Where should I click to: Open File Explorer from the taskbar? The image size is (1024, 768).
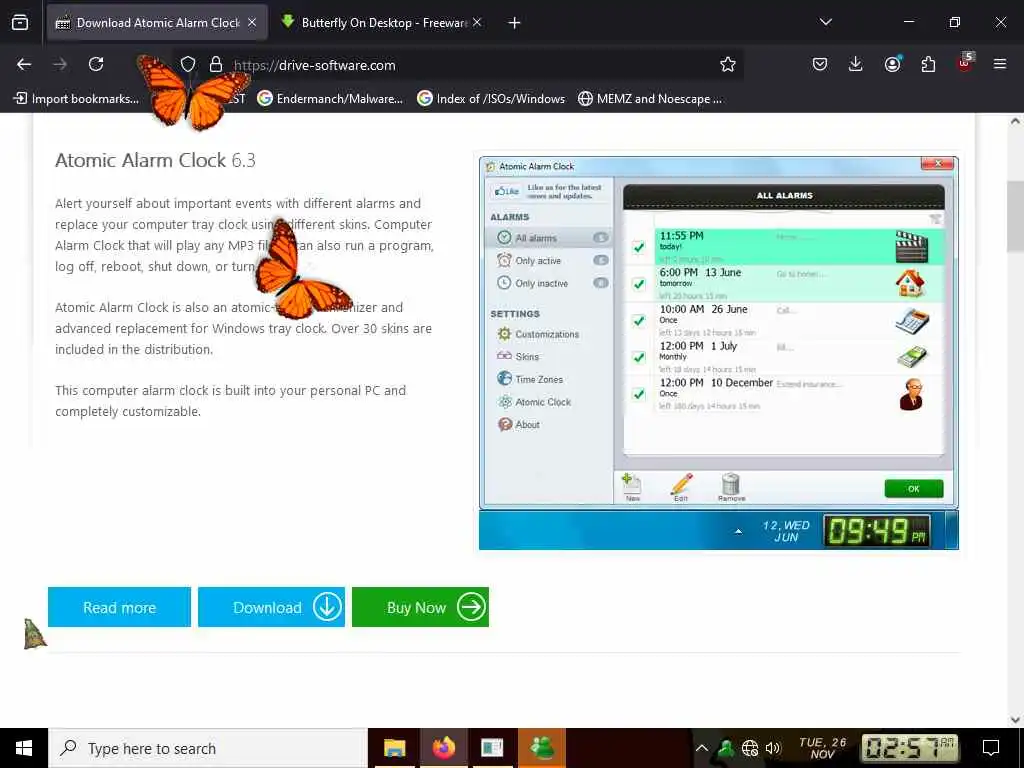pos(394,748)
